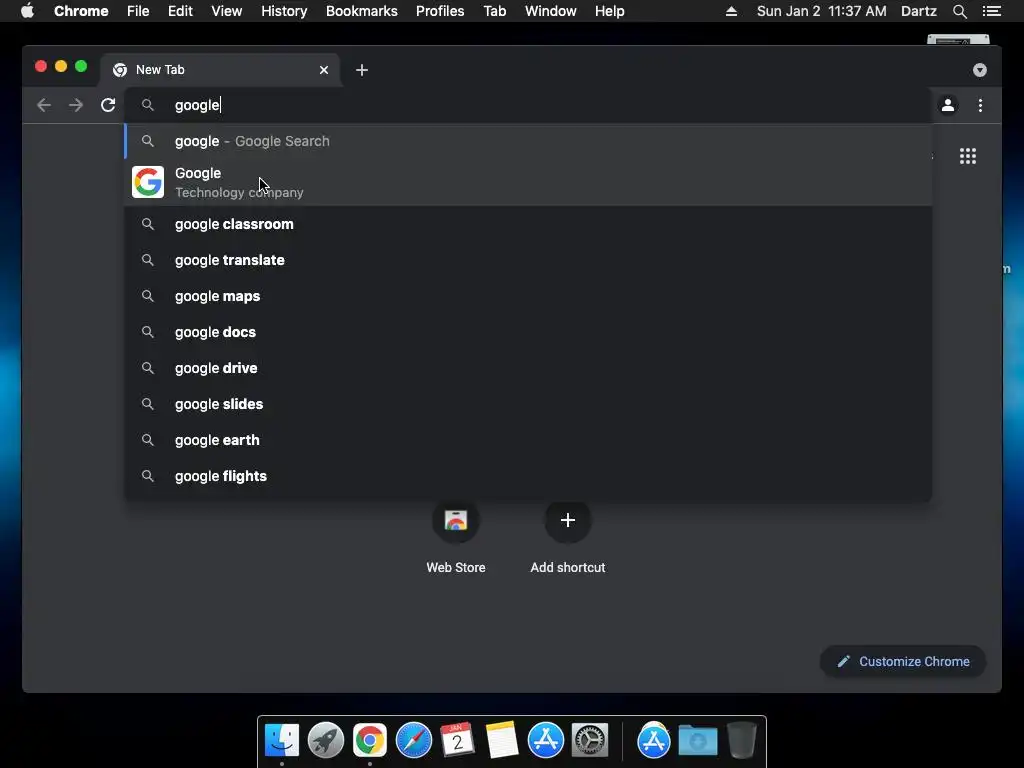Select the New Tab tab
Screen dimensions: 1024x768
219,70
